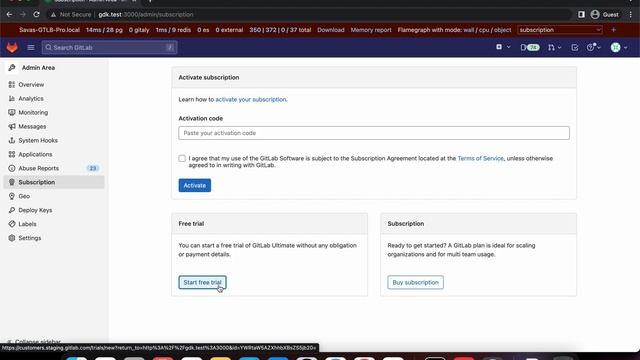The image size is (640, 360).
Task: Click Memory report in performance bar
Action: pos(371,30)
